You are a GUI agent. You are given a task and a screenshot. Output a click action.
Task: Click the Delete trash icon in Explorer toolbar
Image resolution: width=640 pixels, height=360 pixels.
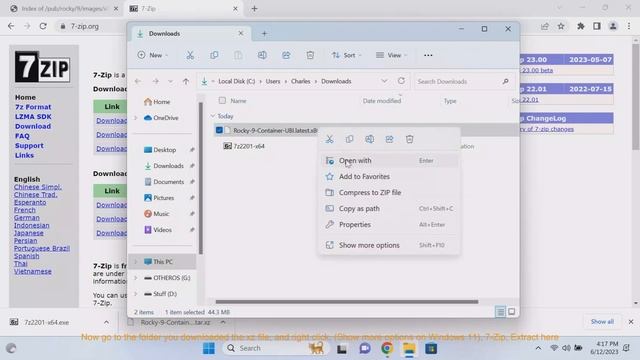click(x=310, y=55)
